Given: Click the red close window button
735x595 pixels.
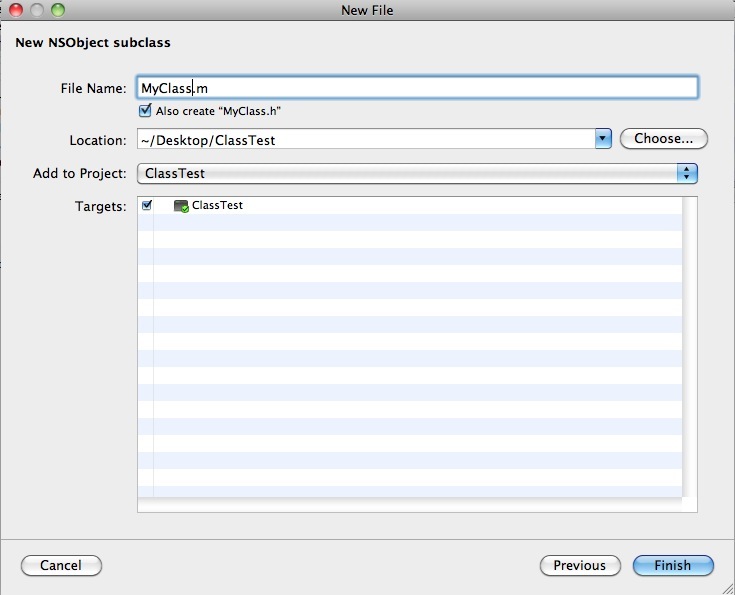Looking at the screenshot, I should 16,10.
